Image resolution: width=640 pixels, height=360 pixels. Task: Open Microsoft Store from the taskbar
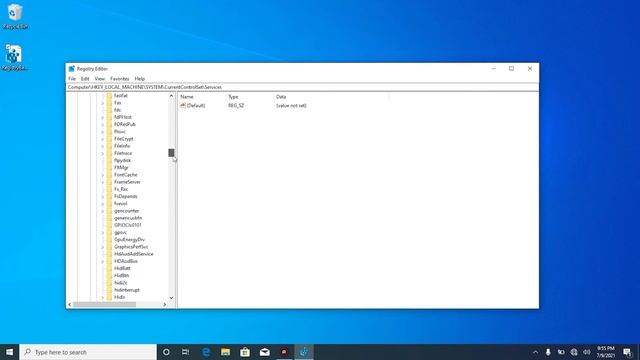(245, 352)
